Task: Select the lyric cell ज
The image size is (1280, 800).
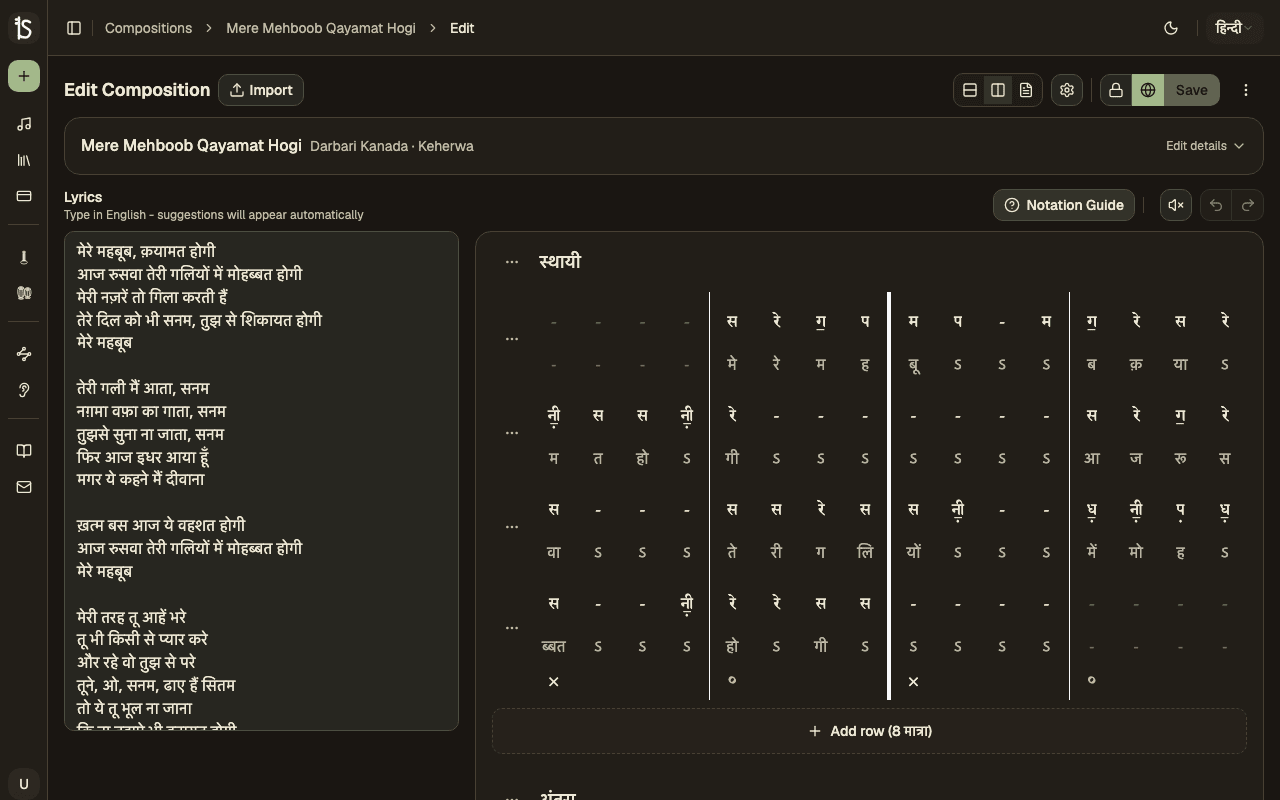Action: (x=1136, y=459)
